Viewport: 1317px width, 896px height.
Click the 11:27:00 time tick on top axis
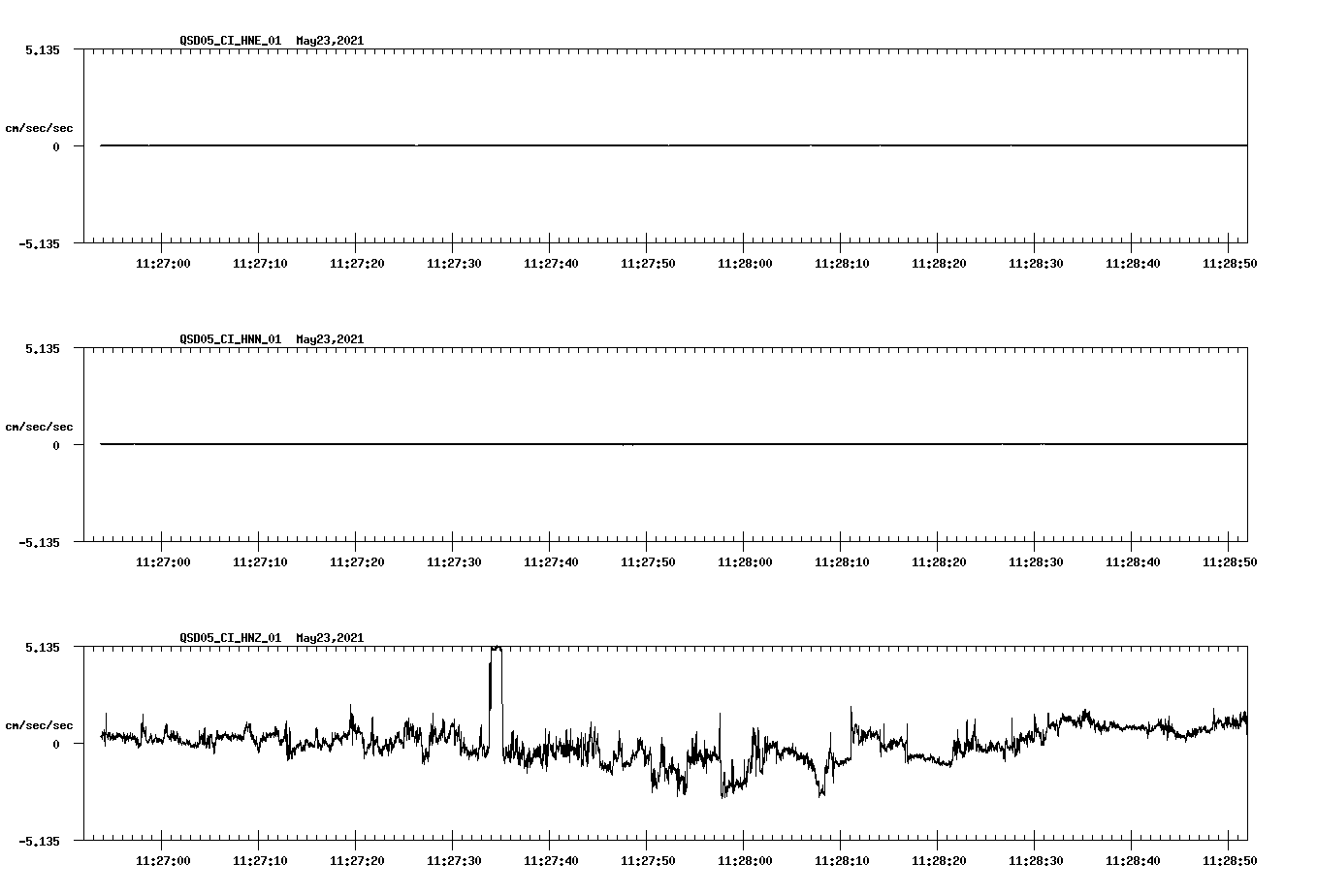162,262
